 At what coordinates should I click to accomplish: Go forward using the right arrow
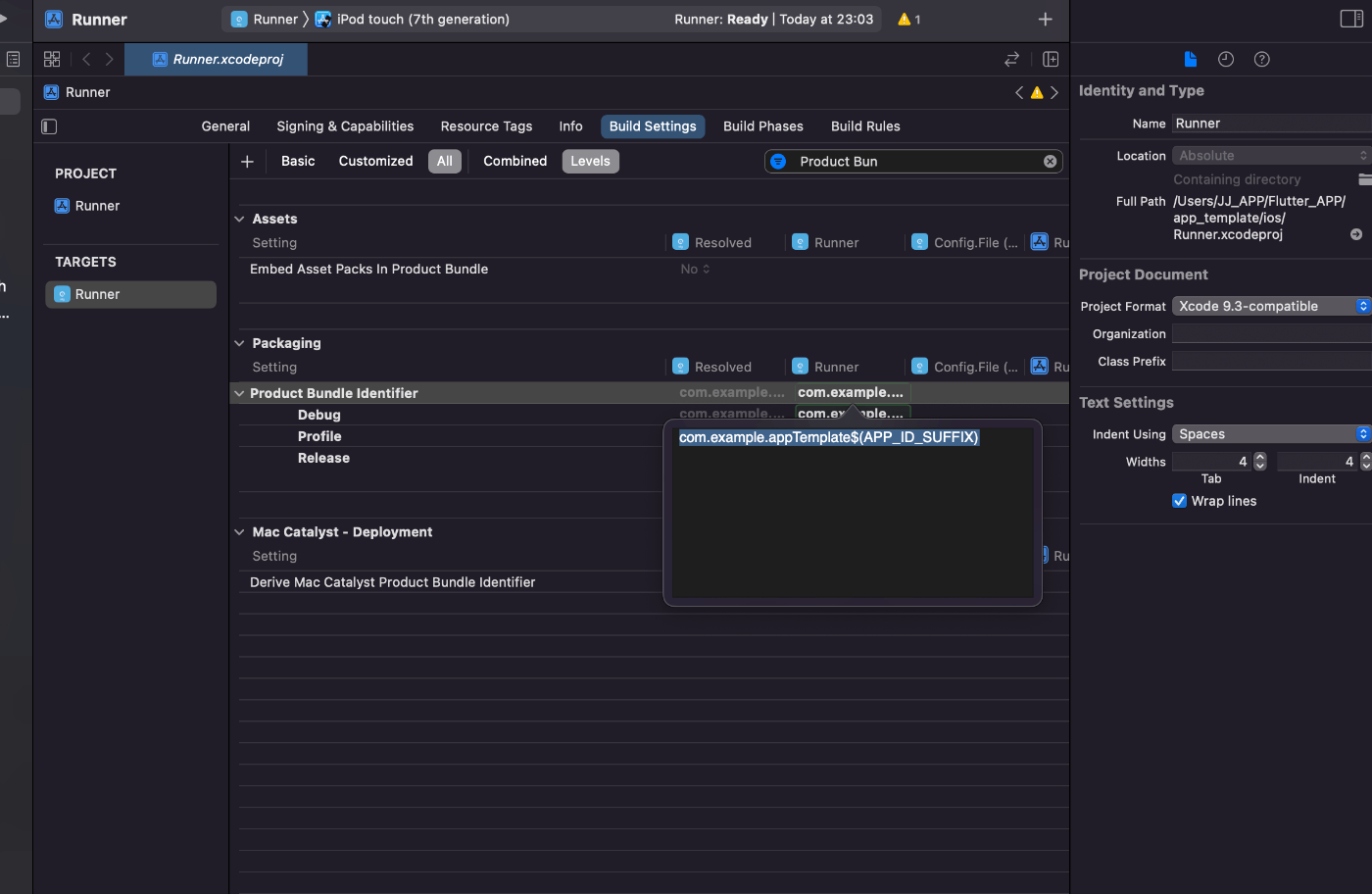click(x=109, y=59)
